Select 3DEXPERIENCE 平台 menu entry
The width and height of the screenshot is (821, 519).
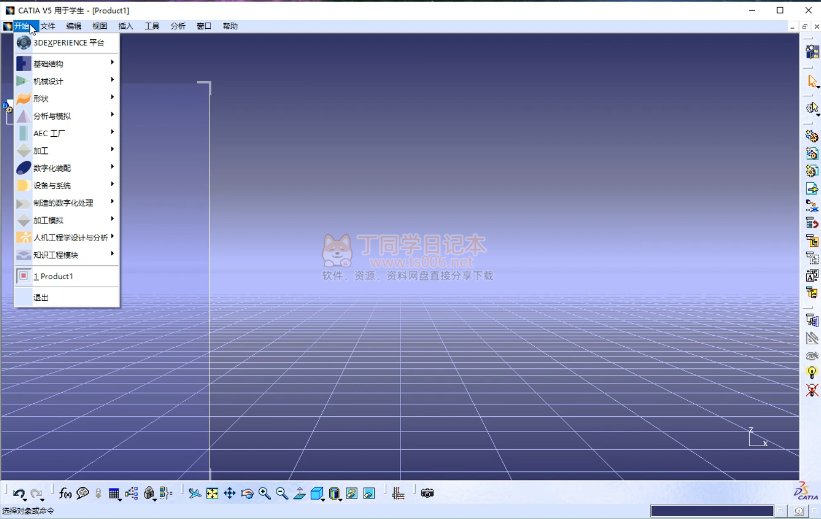click(x=67, y=43)
